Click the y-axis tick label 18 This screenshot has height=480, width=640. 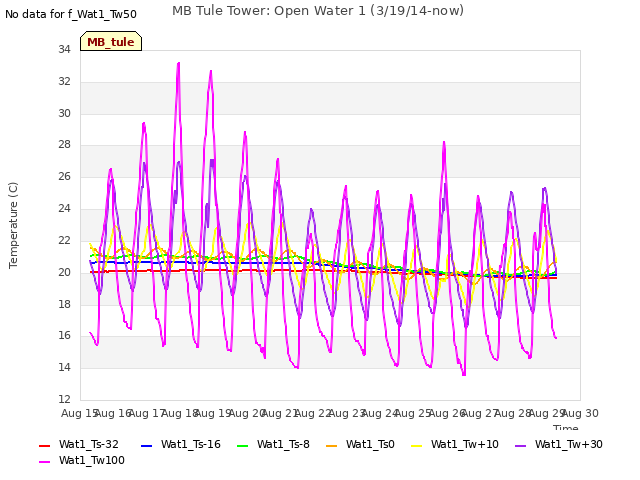pos(64,304)
